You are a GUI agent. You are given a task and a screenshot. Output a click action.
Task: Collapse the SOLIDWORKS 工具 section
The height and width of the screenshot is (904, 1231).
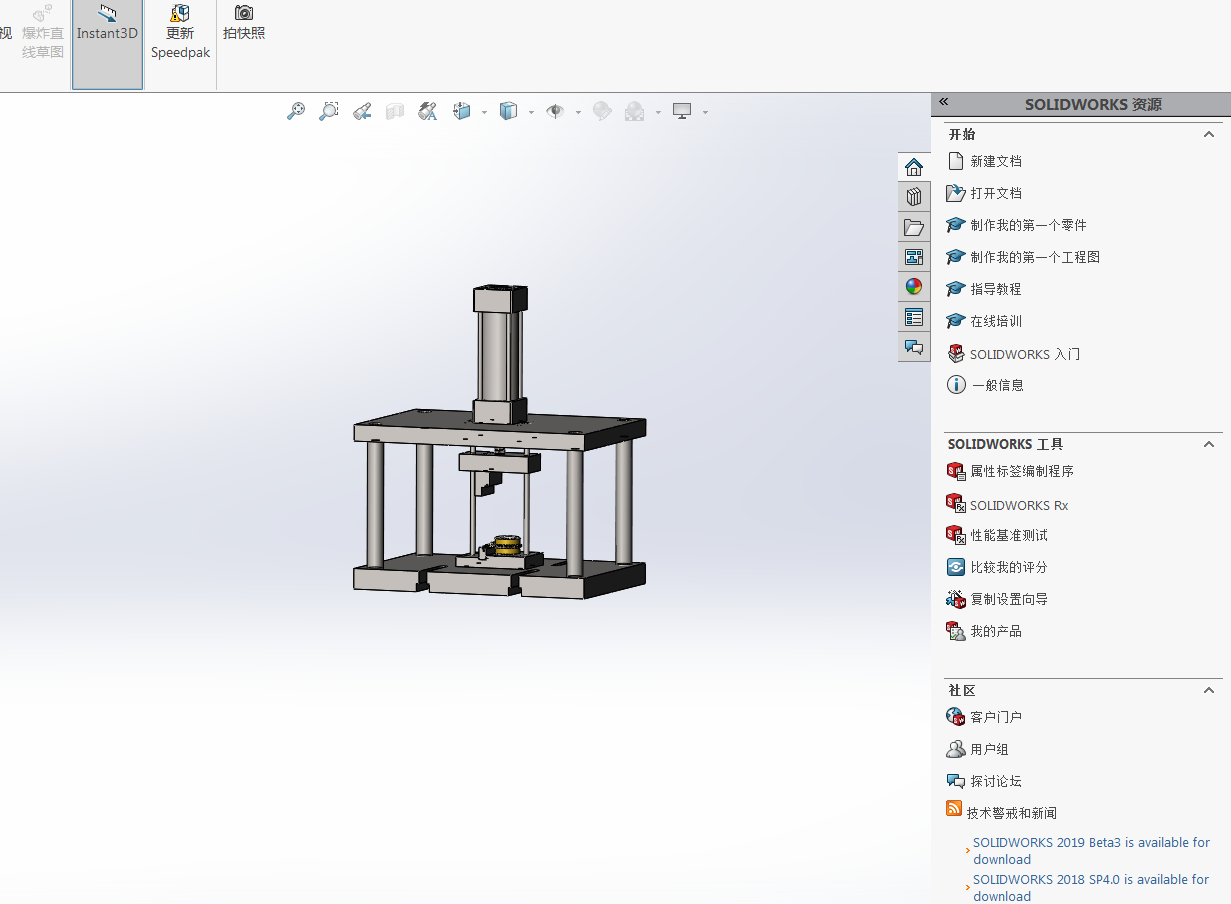pos(1209,444)
